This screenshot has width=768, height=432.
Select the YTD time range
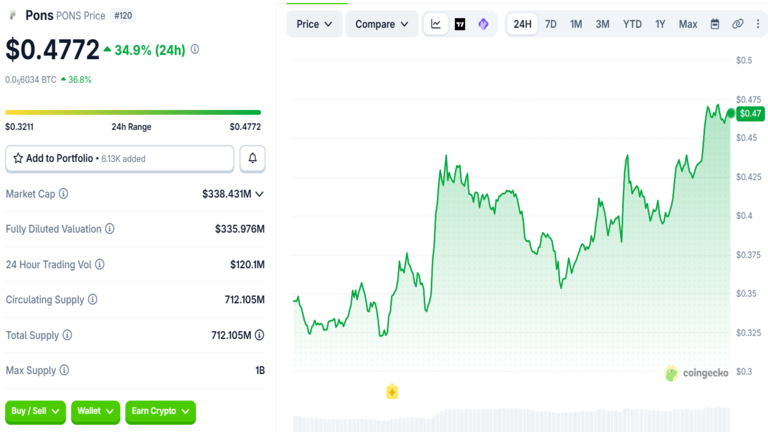[632, 24]
